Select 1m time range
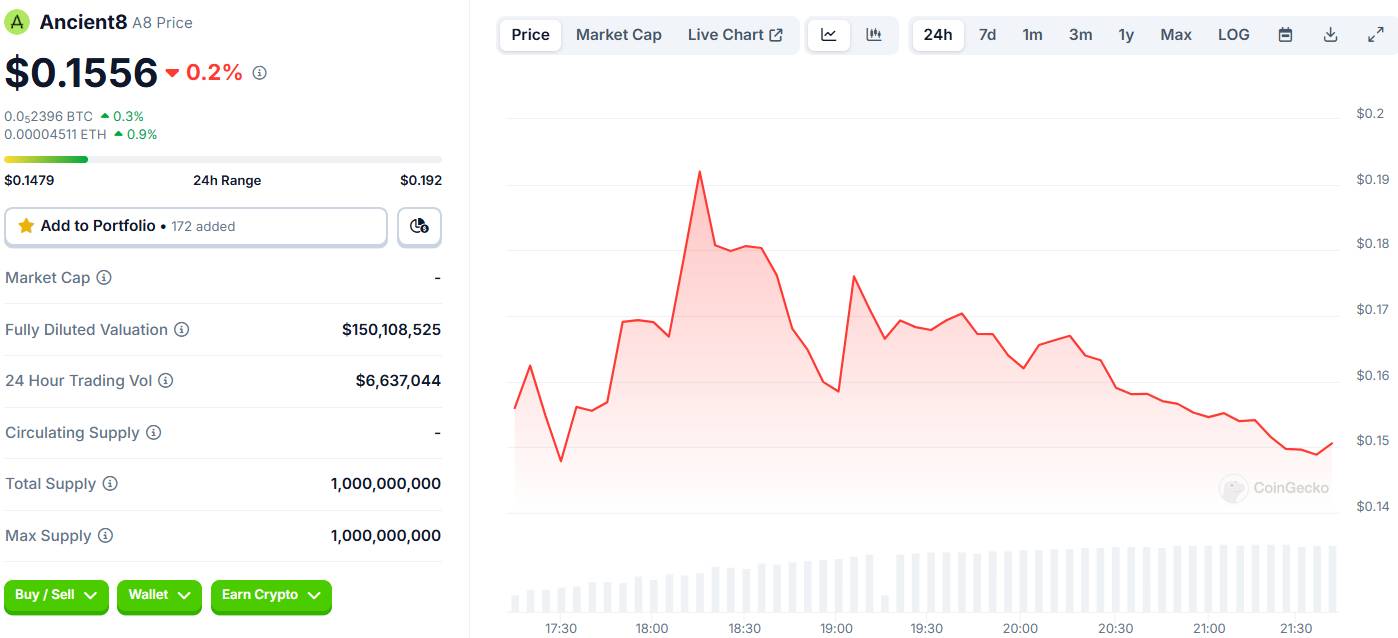Image resolution: width=1398 pixels, height=638 pixels. [x=1032, y=35]
